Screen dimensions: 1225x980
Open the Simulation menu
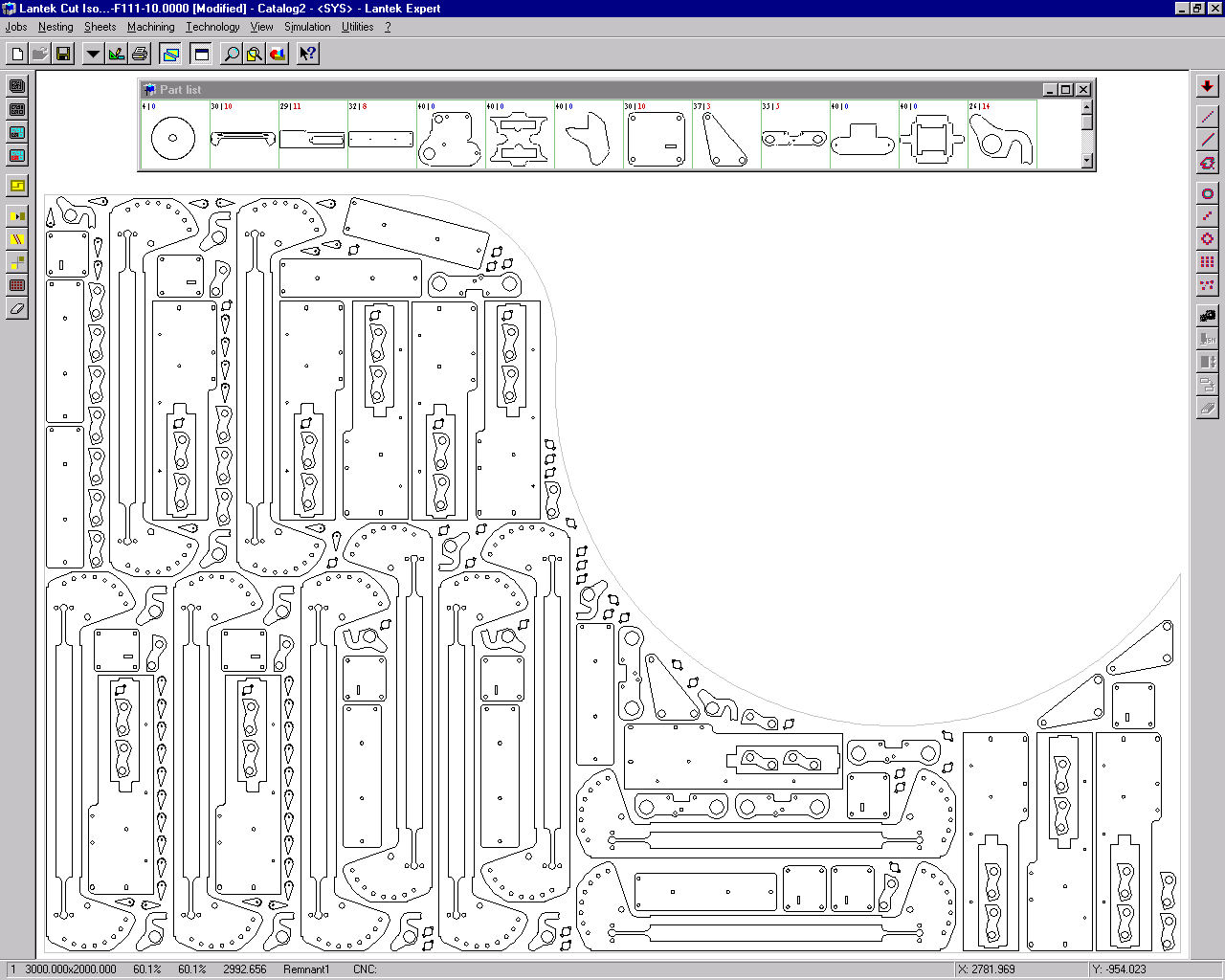306,27
